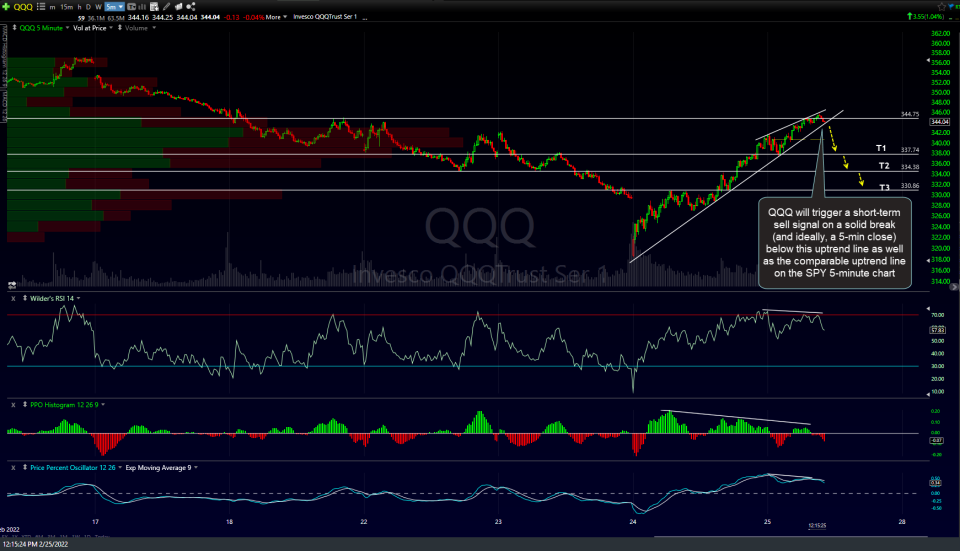Viewport: 960px width, 551px height.
Task: Open the PPO Histogram 12 26 9 dropdown
Action: pyautogui.click(x=103, y=405)
